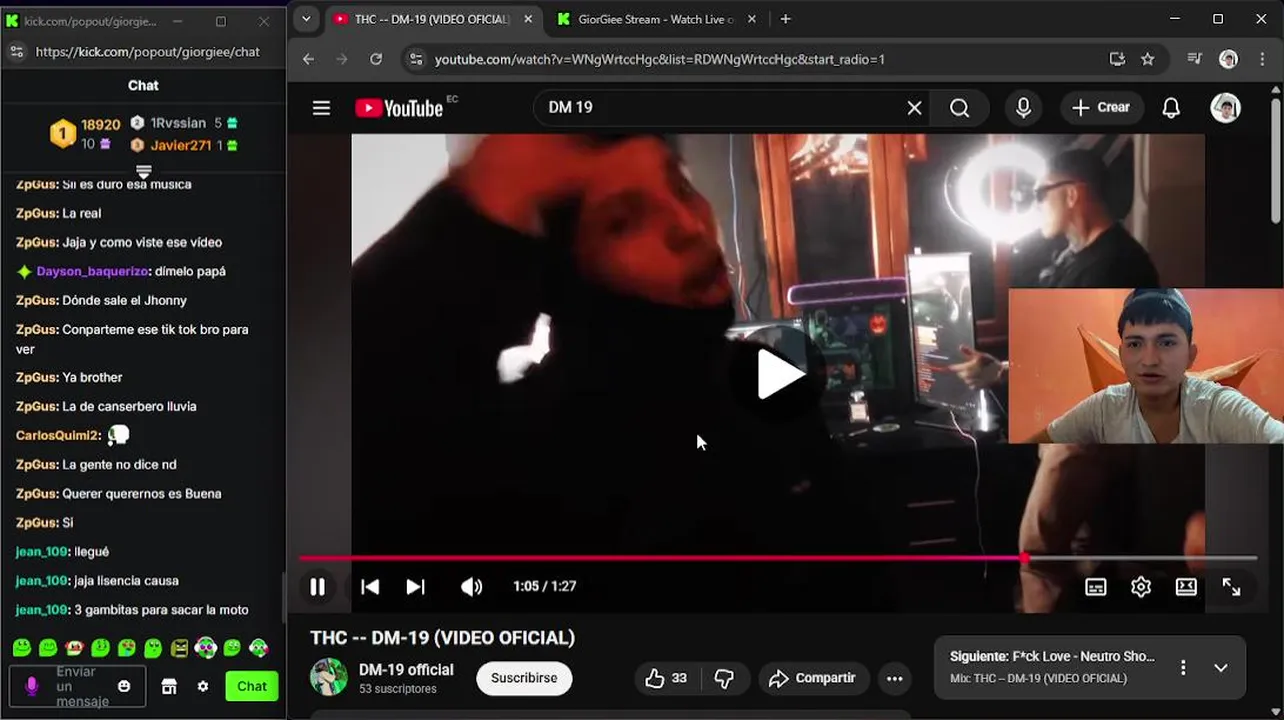Skip to previous video in playlist
1284x720 pixels.
click(370, 587)
